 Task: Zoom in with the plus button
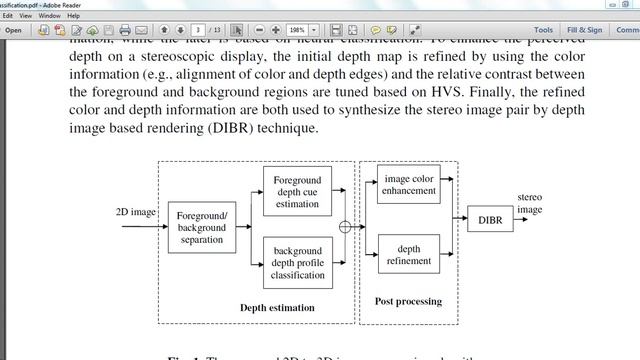276,30
